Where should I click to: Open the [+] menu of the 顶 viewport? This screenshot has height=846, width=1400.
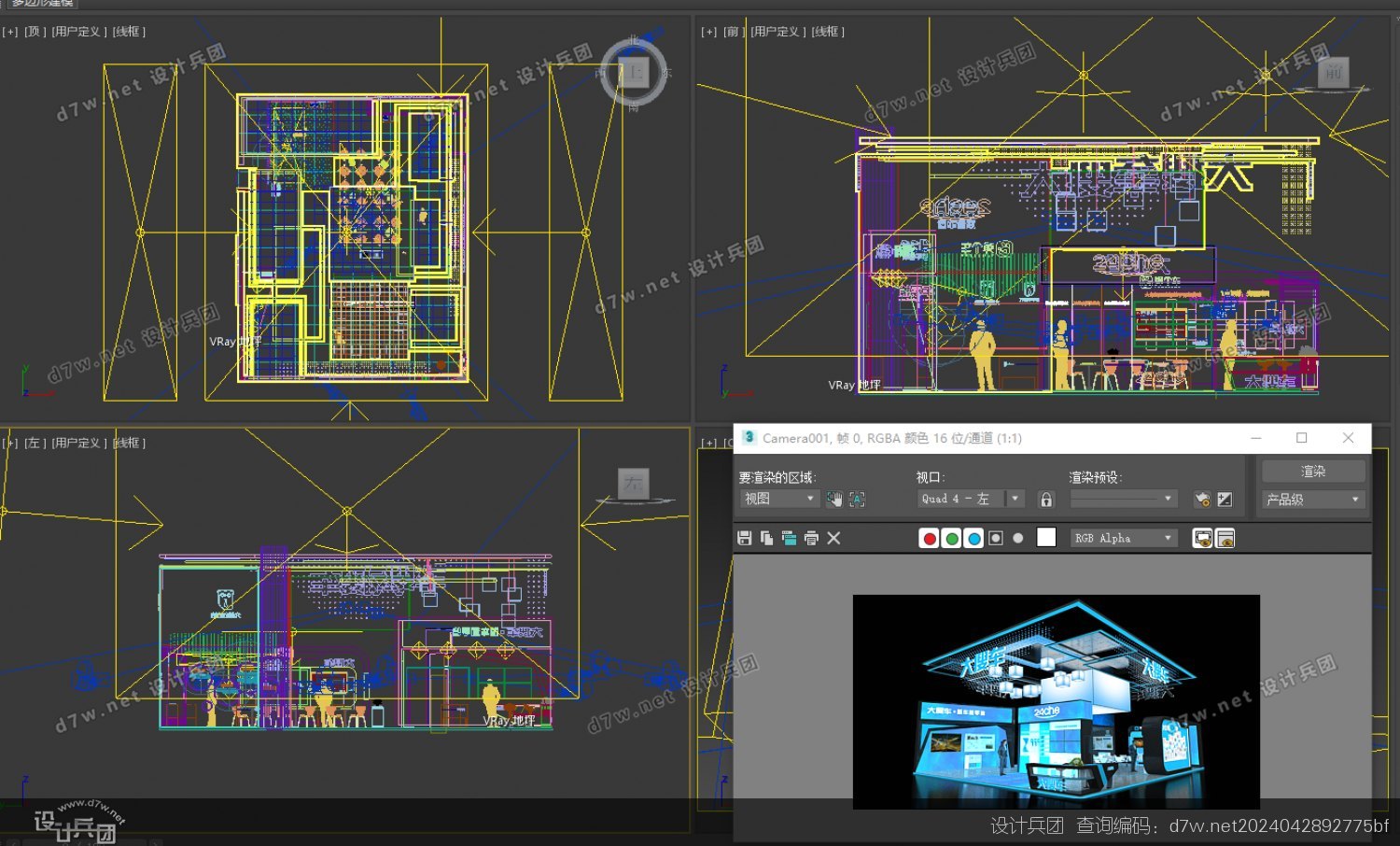point(10,32)
